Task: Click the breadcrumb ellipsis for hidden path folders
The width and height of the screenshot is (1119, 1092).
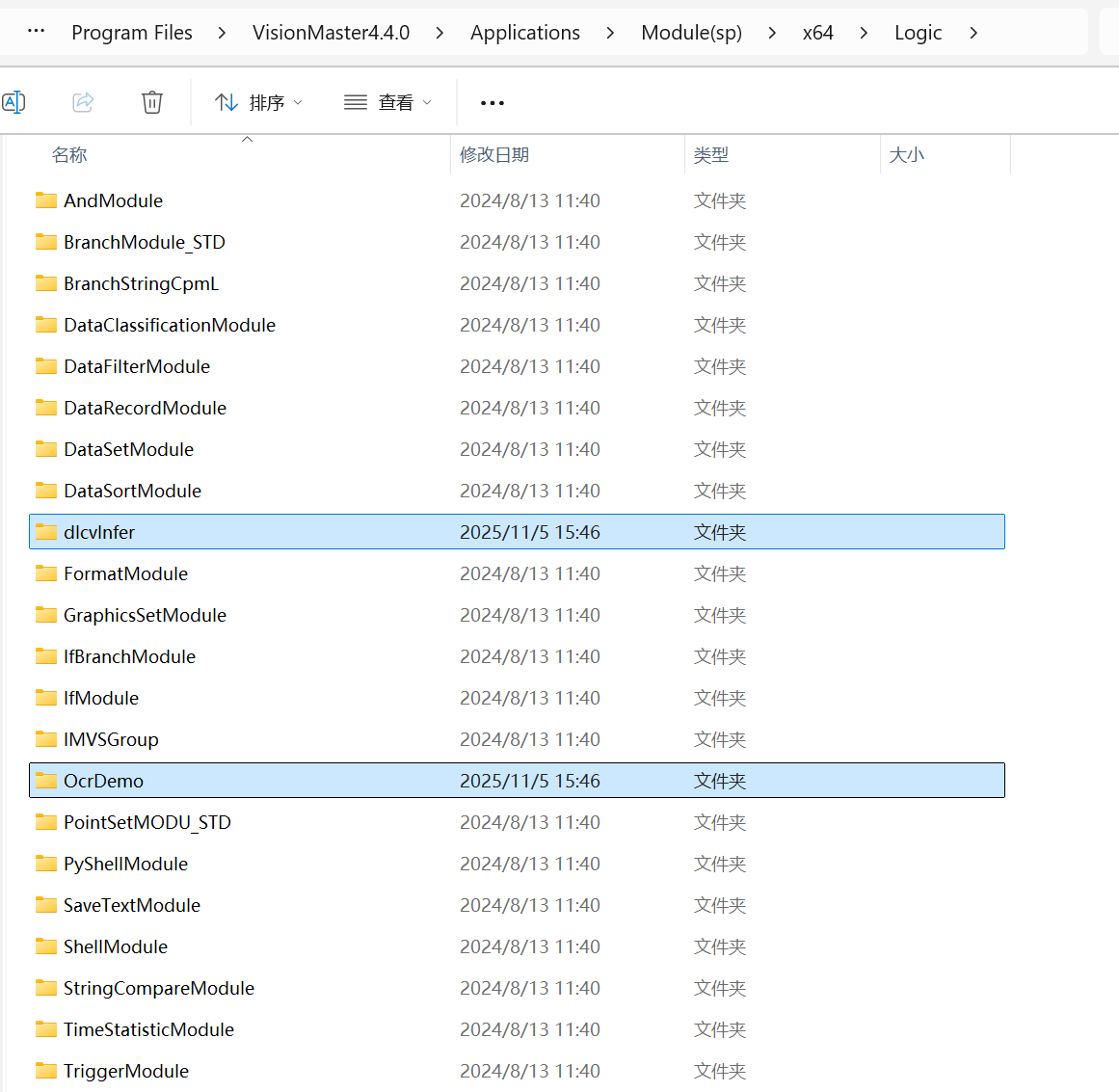Action: [x=36, y=32]
